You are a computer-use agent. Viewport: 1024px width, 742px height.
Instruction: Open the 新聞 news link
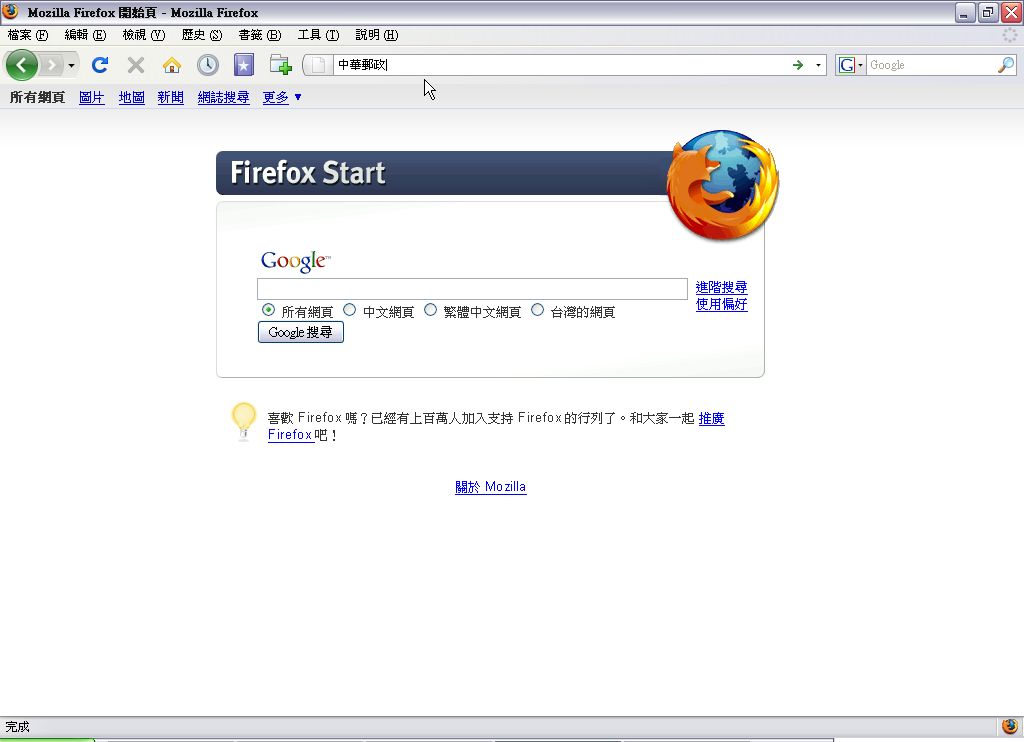click(x=170, y=97)
